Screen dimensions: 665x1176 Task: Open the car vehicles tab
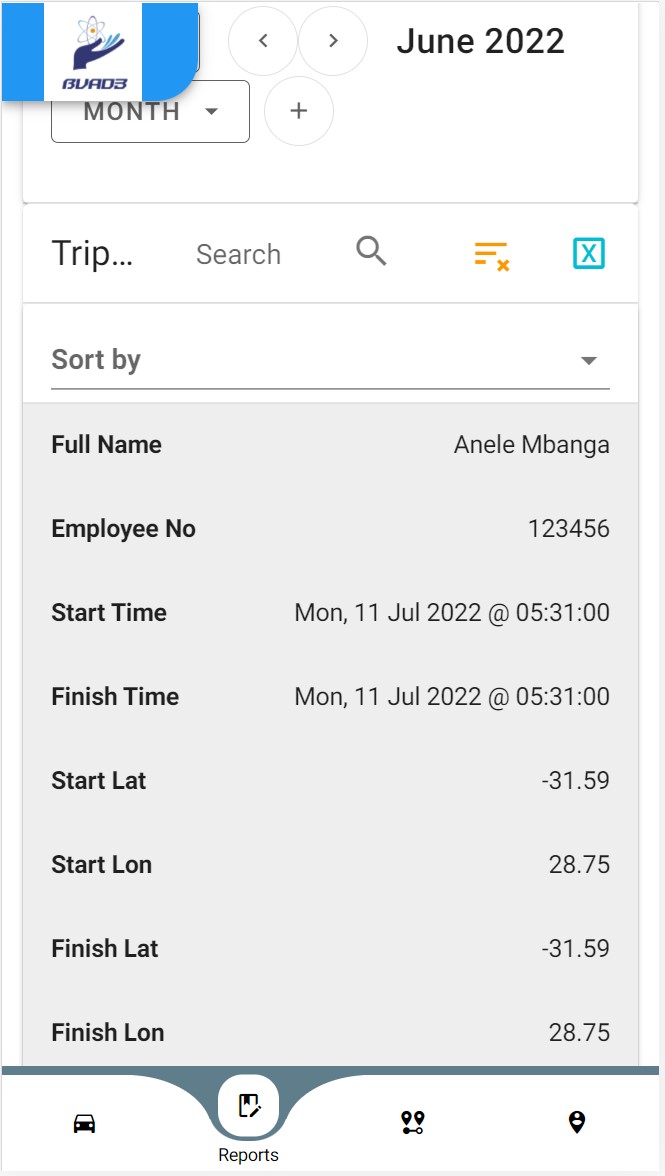pyautogui.click(x=85, y=1123)
